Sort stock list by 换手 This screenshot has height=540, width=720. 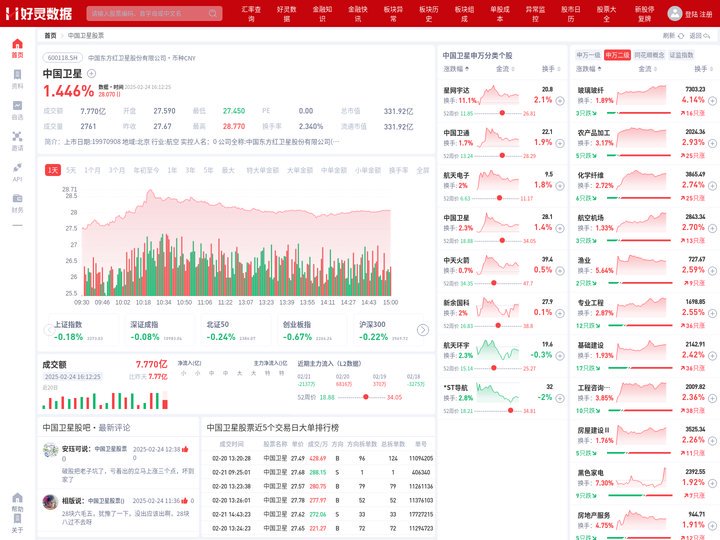[x=551, y=69]
